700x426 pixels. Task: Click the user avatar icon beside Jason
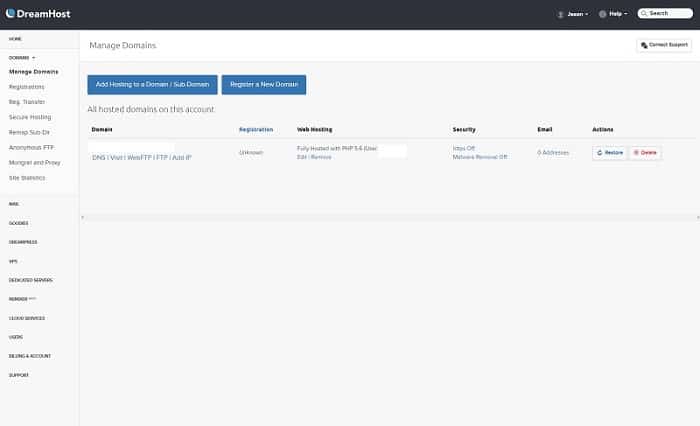click(560, 14)
